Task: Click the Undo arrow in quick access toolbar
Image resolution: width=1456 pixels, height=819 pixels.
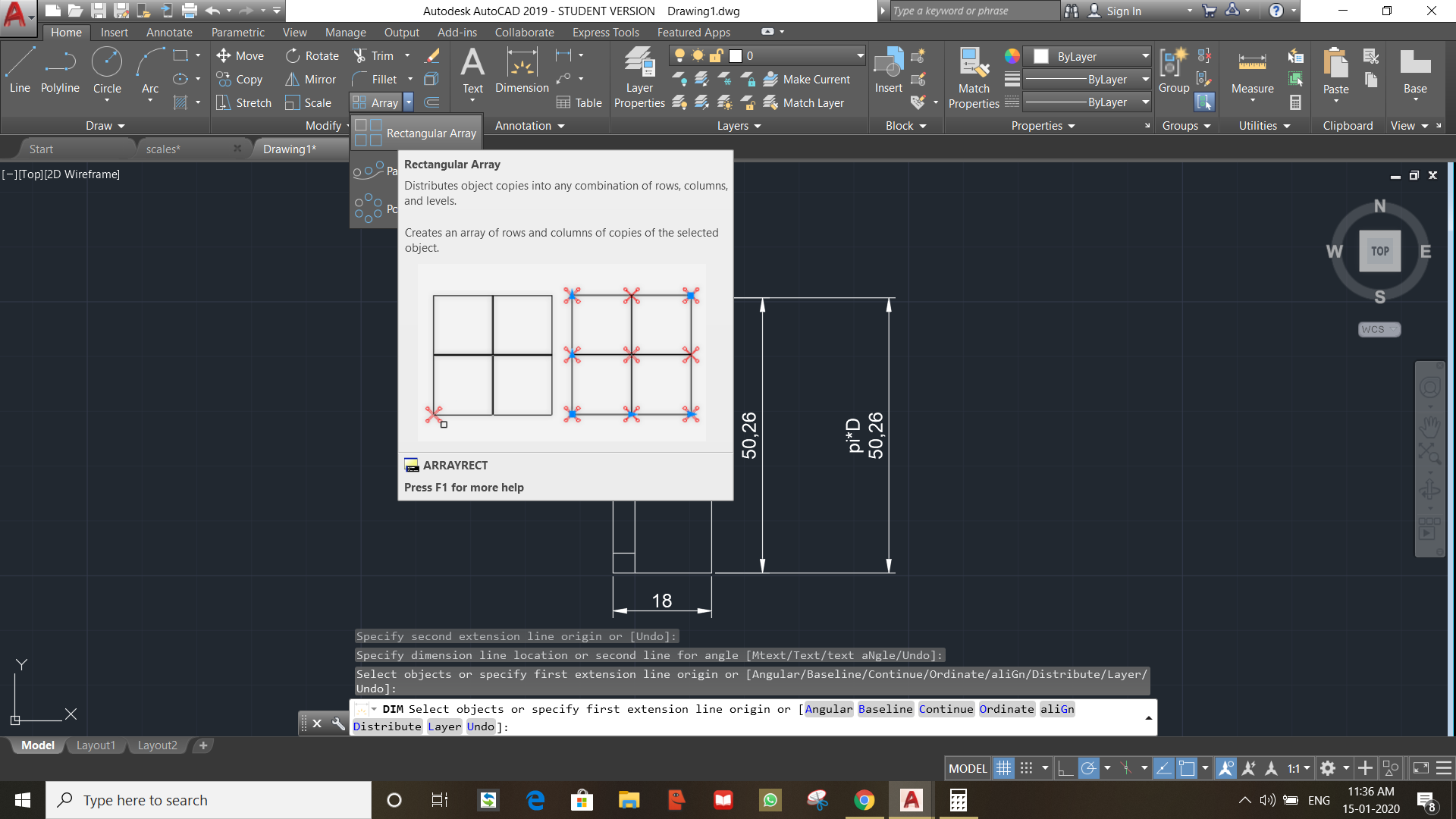Action: (x=212, y=11)
